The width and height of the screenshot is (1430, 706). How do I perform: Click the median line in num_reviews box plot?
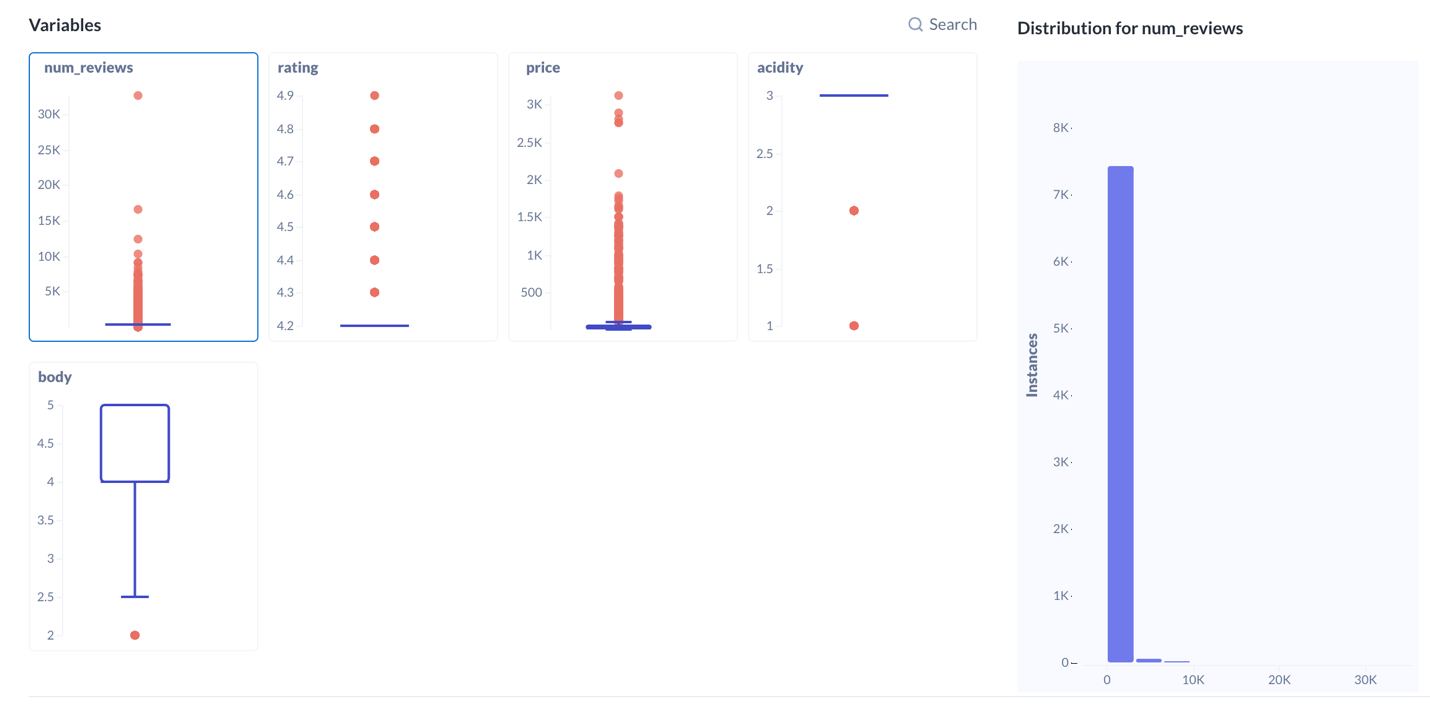tap(137, 324)
